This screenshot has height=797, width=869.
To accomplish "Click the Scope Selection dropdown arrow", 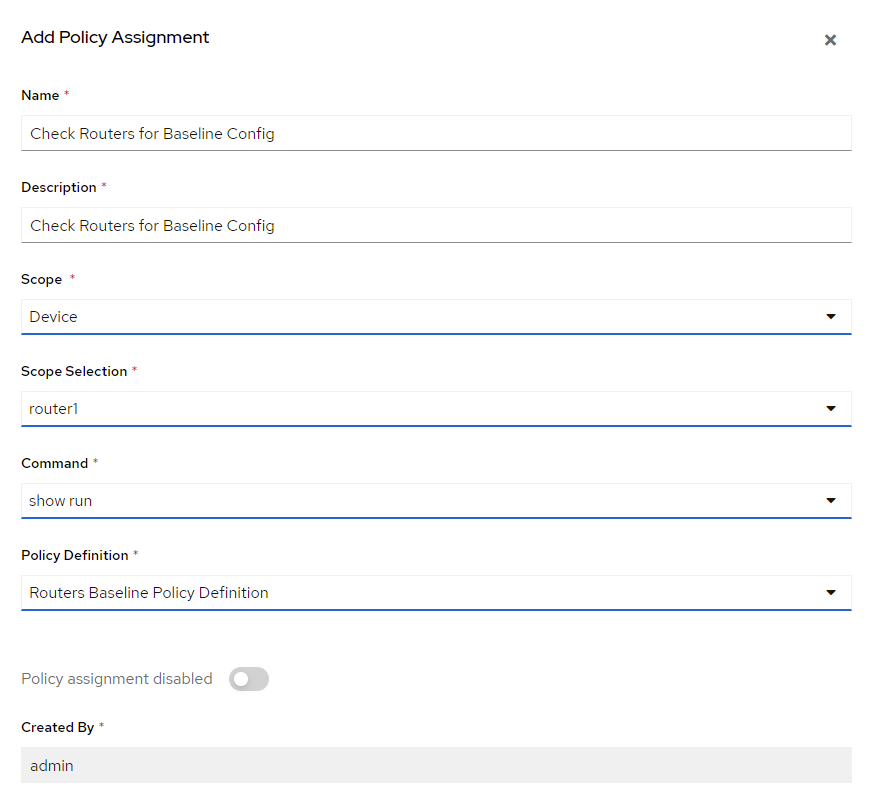I will [x=830, y=408].
